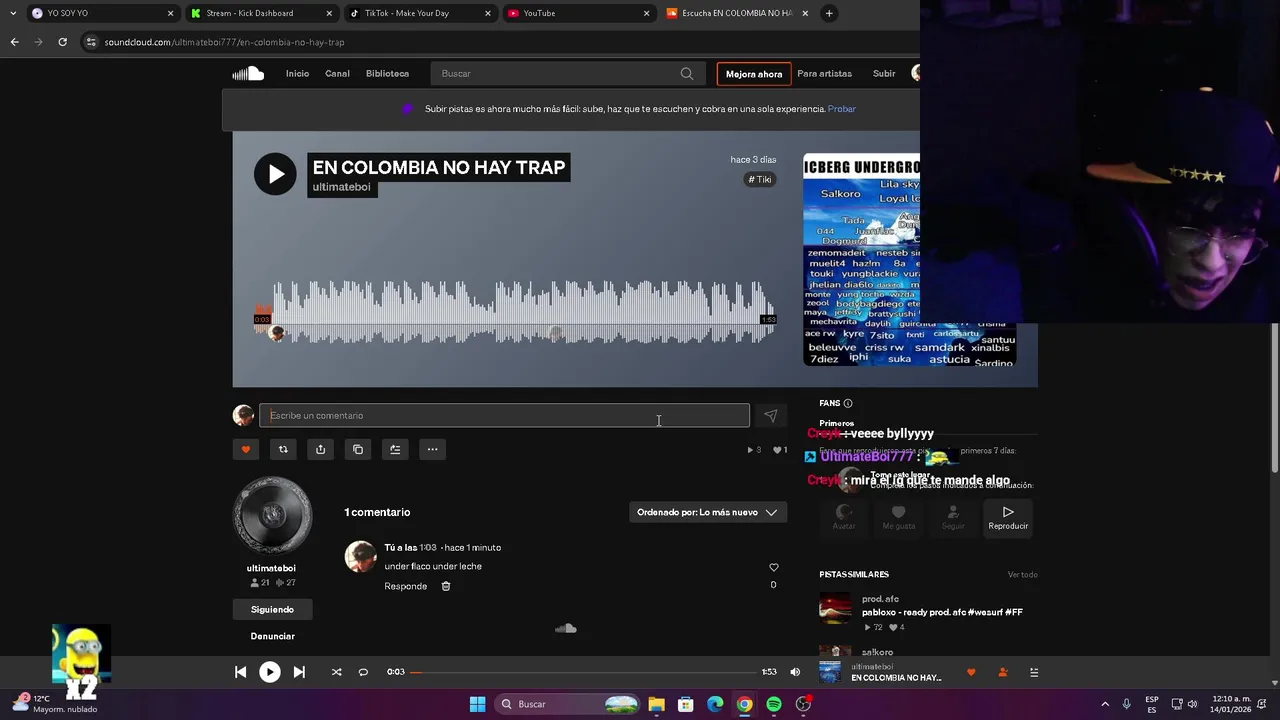Open 'pabloxo - ready prod.afc' similar track

click(x=942, y=612)
